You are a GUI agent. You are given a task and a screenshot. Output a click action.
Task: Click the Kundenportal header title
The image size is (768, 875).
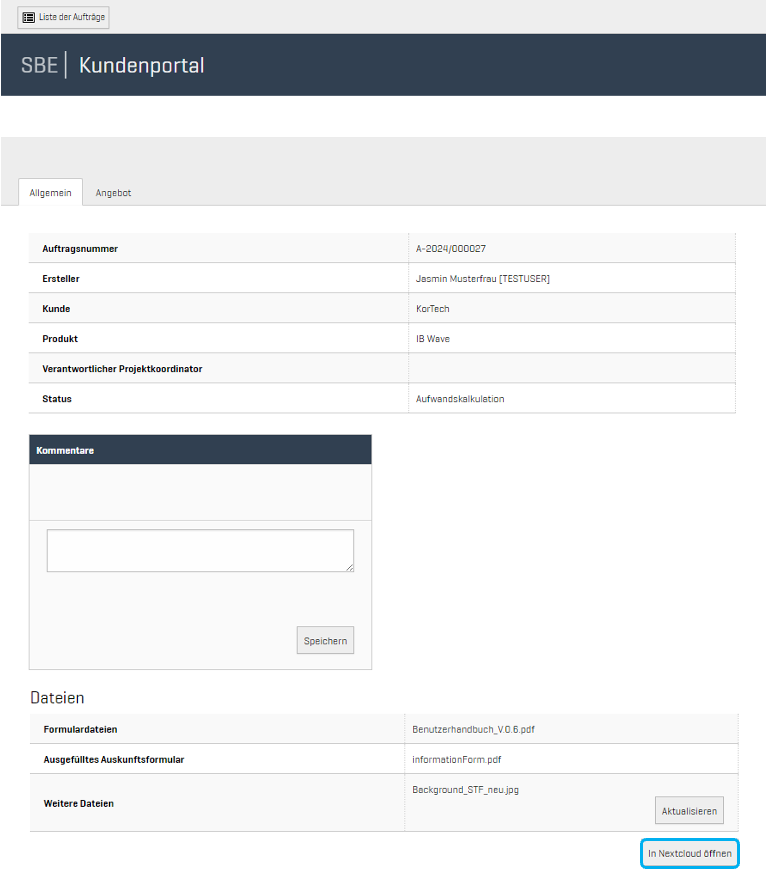coord(141,66)
